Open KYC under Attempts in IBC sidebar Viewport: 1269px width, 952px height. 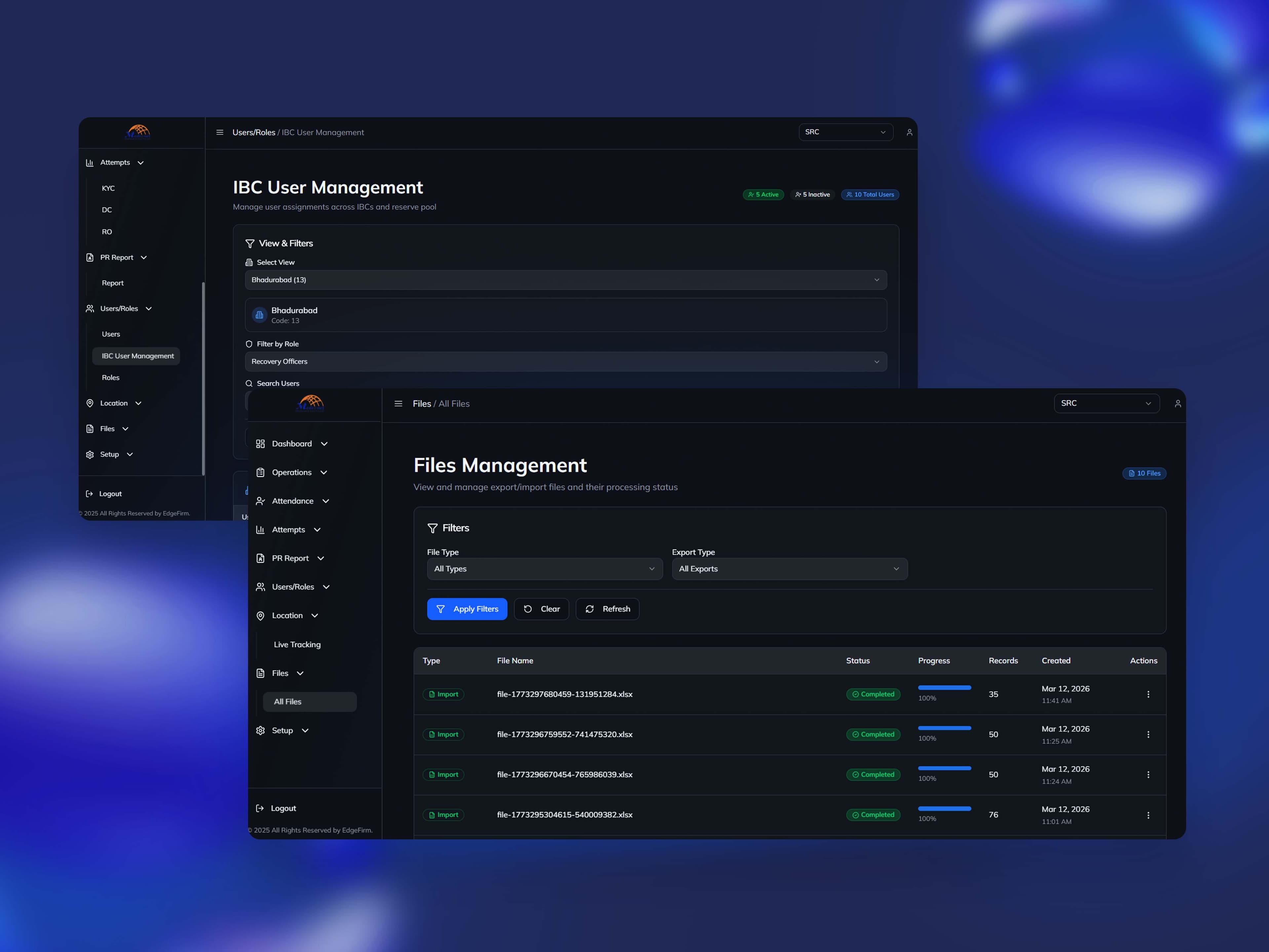[x=108, y=189]
